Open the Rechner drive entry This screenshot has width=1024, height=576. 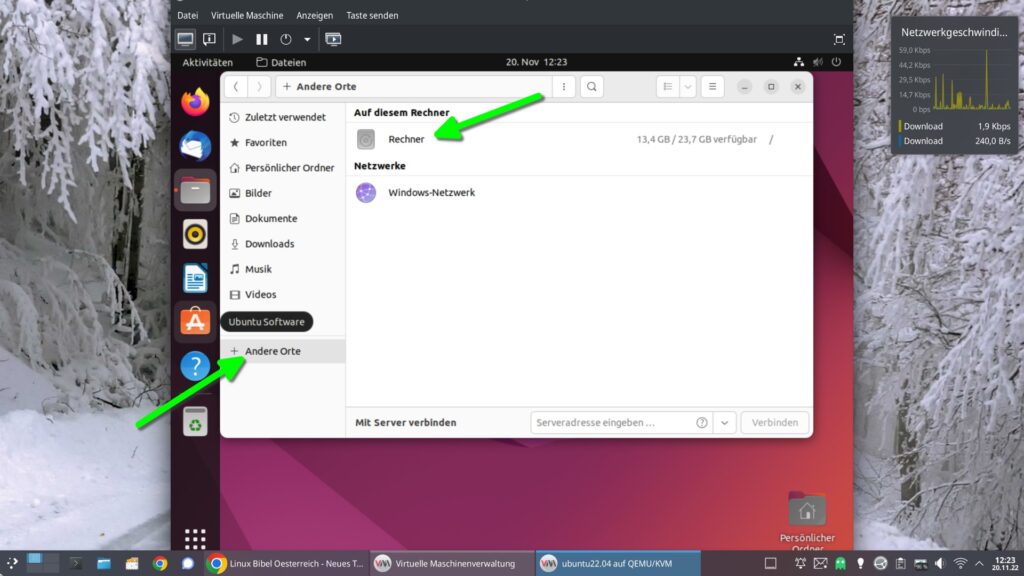pyautogui.click(x=406, y=139)
